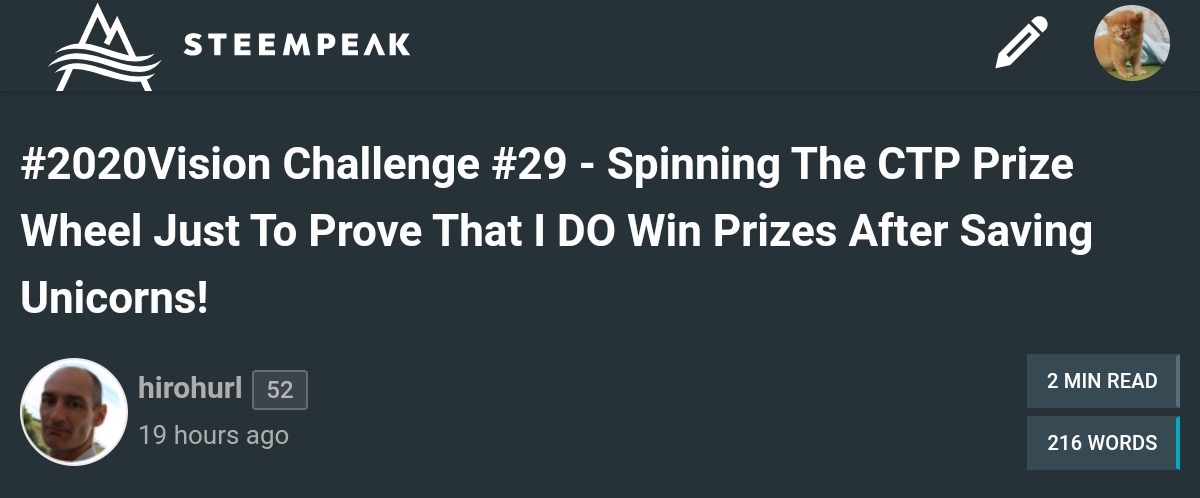Click the word "Spinning" in the title
This screenshot has height=498, width=1200.
tap(690, 165)
